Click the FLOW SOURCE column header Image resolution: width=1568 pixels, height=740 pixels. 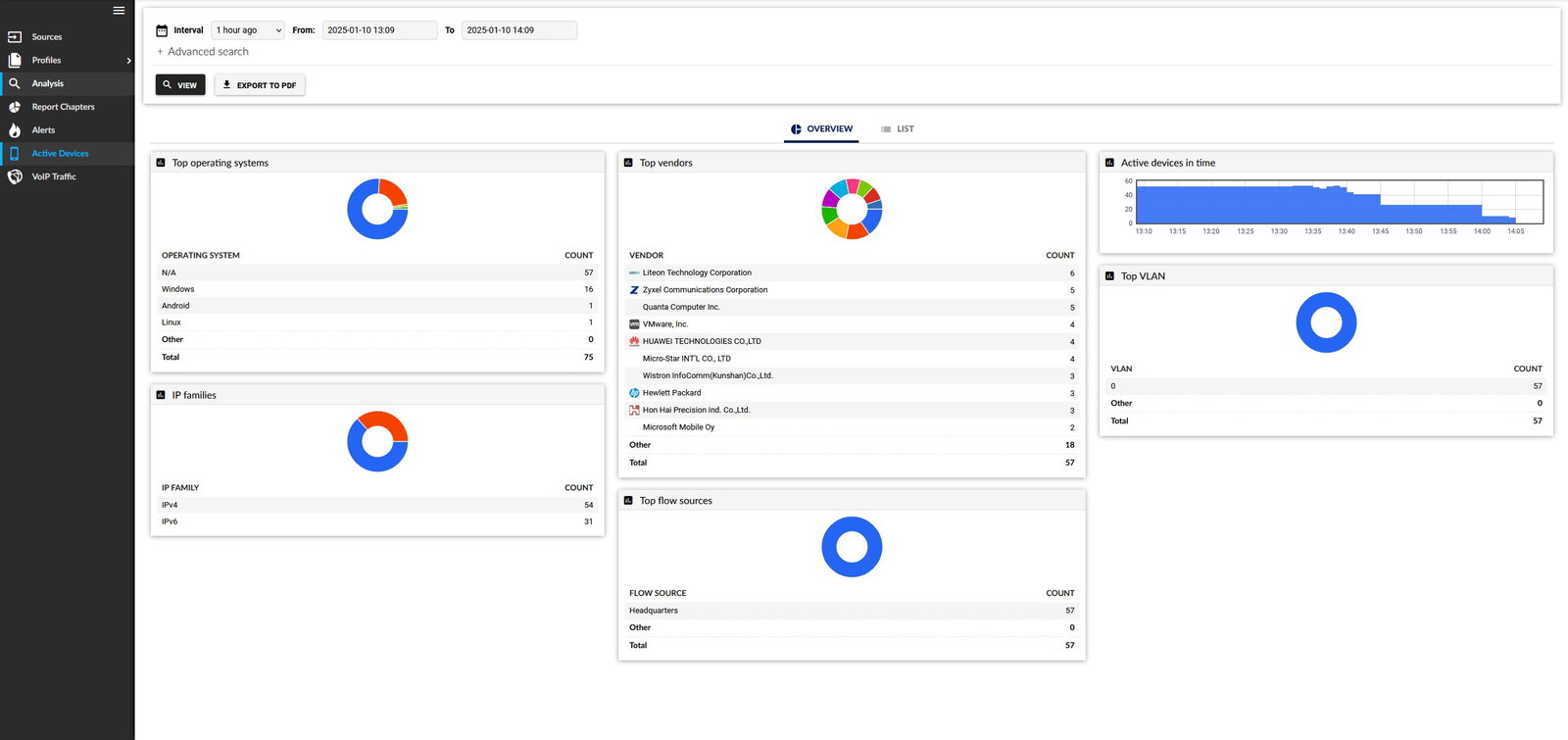point(658,594)
